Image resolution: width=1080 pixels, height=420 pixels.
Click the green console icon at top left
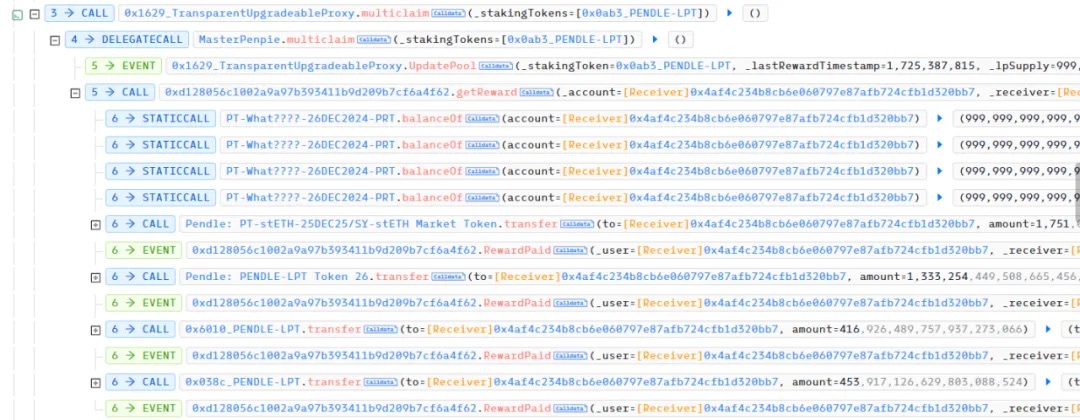coord(17,14)
